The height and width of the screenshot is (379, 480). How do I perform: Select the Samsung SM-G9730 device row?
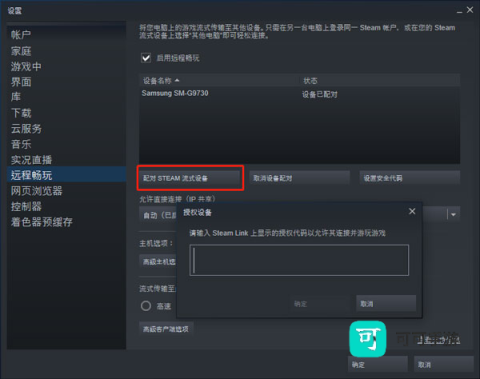(299, 94)
